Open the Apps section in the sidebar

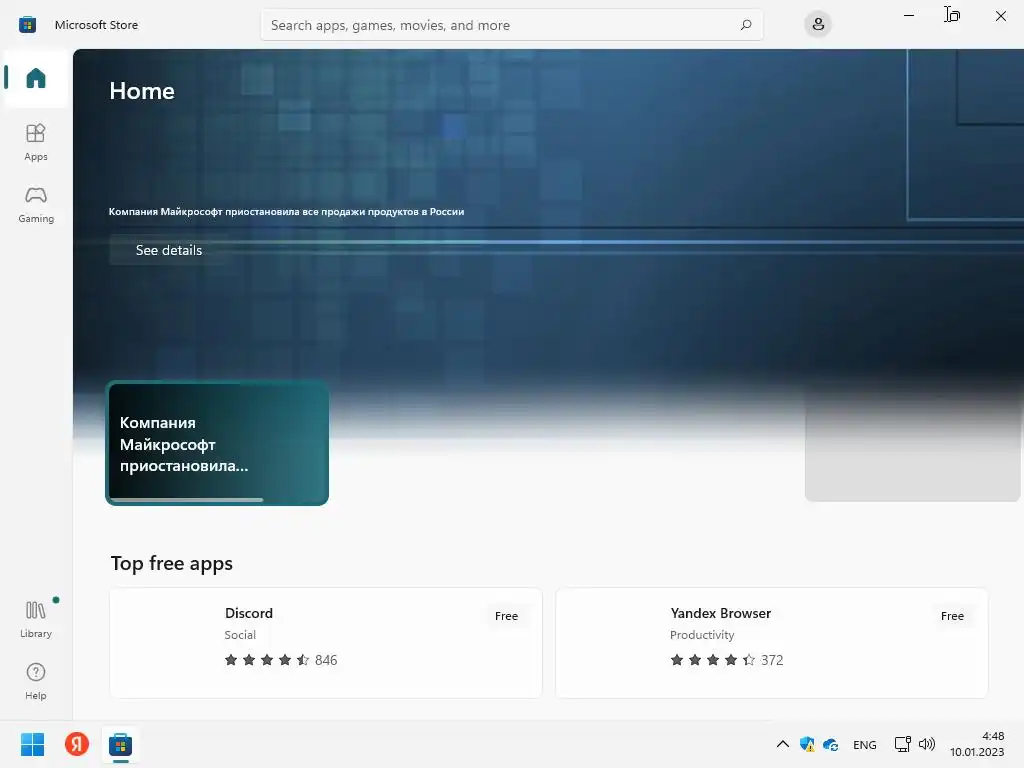[x=36, y=142]
